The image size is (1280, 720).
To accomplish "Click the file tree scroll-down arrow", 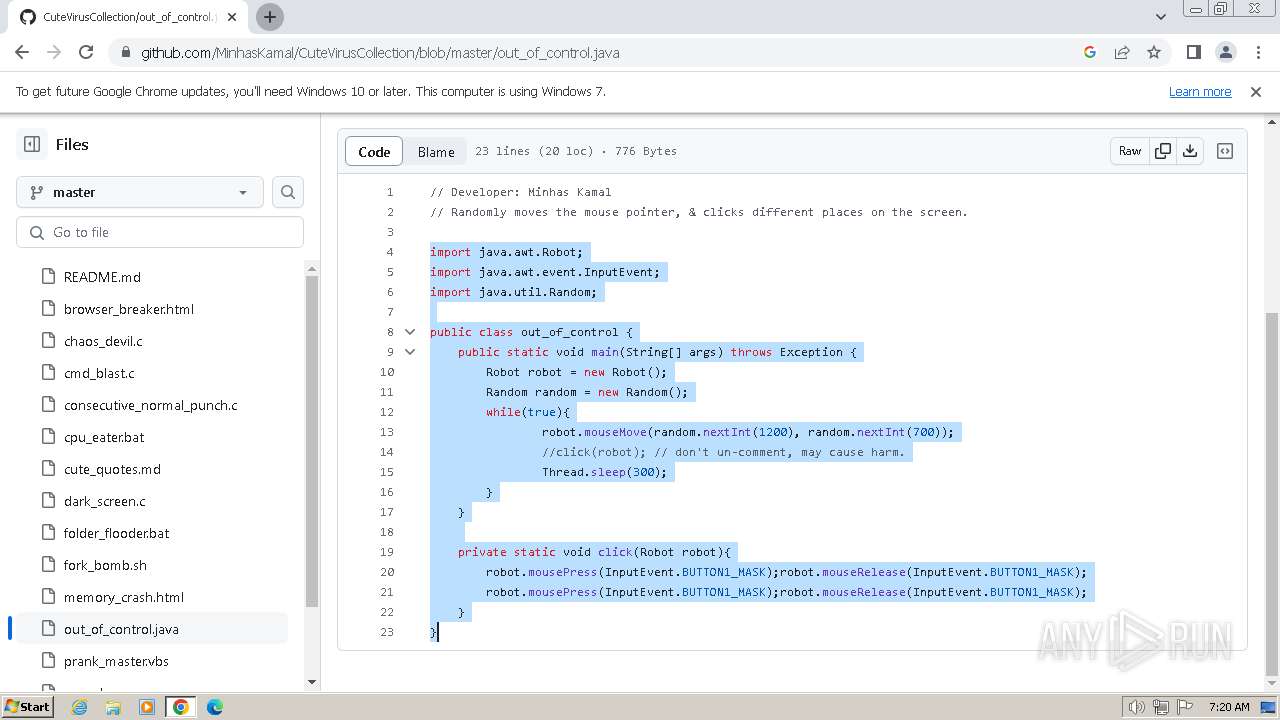I will [x=312, y=682].
